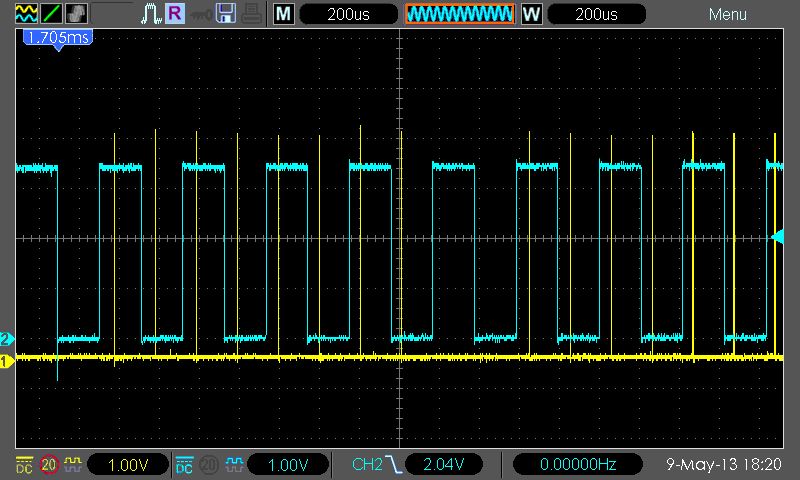The height and width of the screenshot is (480, 800).
Task: Click the floppy disk save icon
Action: click(x=225, y=14)
